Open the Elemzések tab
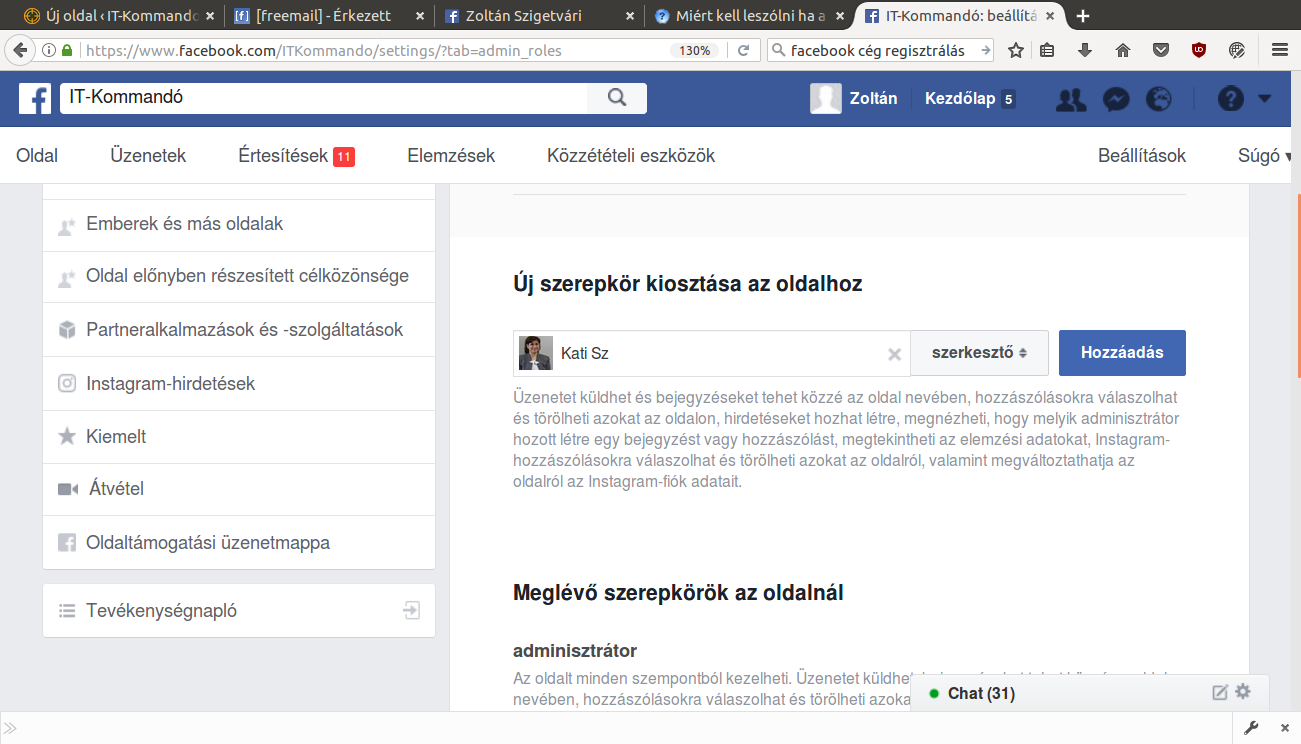 451,155
